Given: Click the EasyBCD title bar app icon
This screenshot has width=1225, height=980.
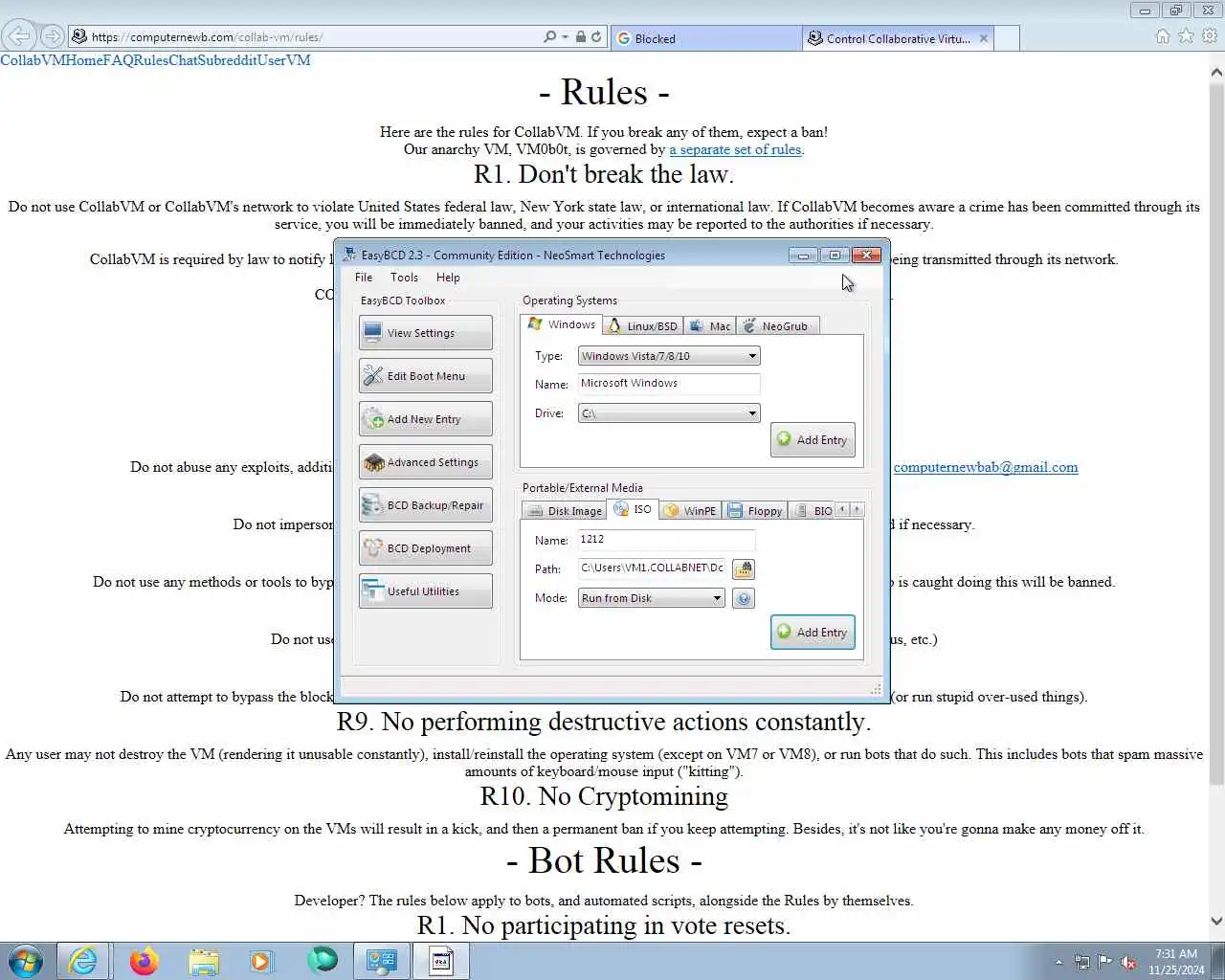Looking at the screenshot, I should [350, 255].
